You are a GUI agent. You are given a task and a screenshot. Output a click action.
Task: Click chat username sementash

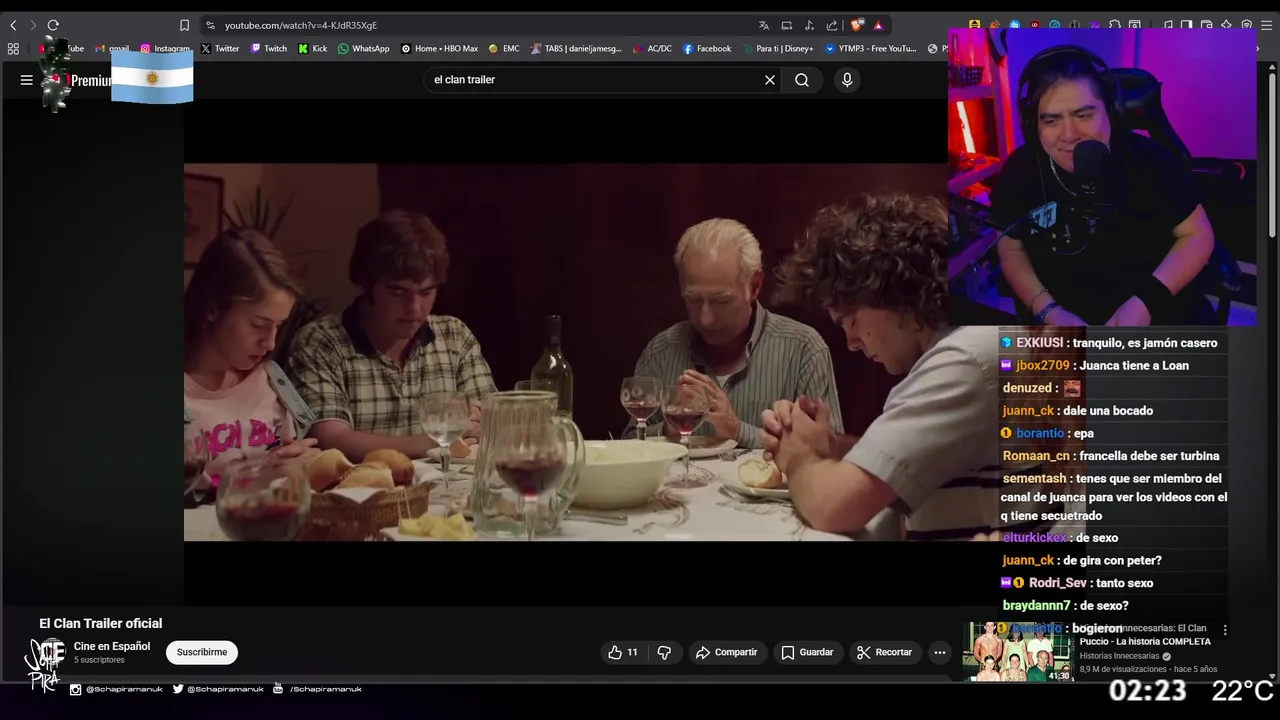(x=1034, y=479)
